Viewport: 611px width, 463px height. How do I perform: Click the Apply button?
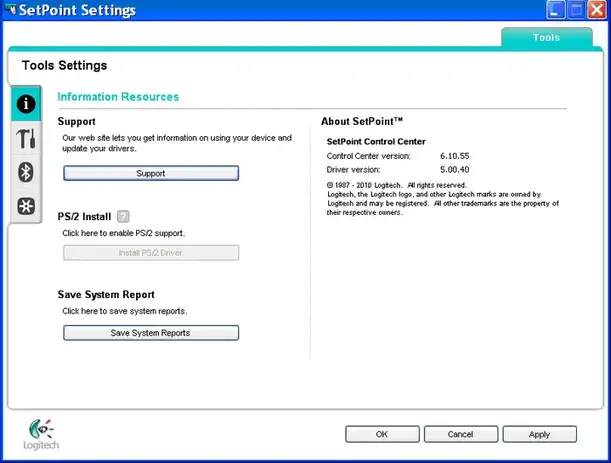(x=539, y=434)
